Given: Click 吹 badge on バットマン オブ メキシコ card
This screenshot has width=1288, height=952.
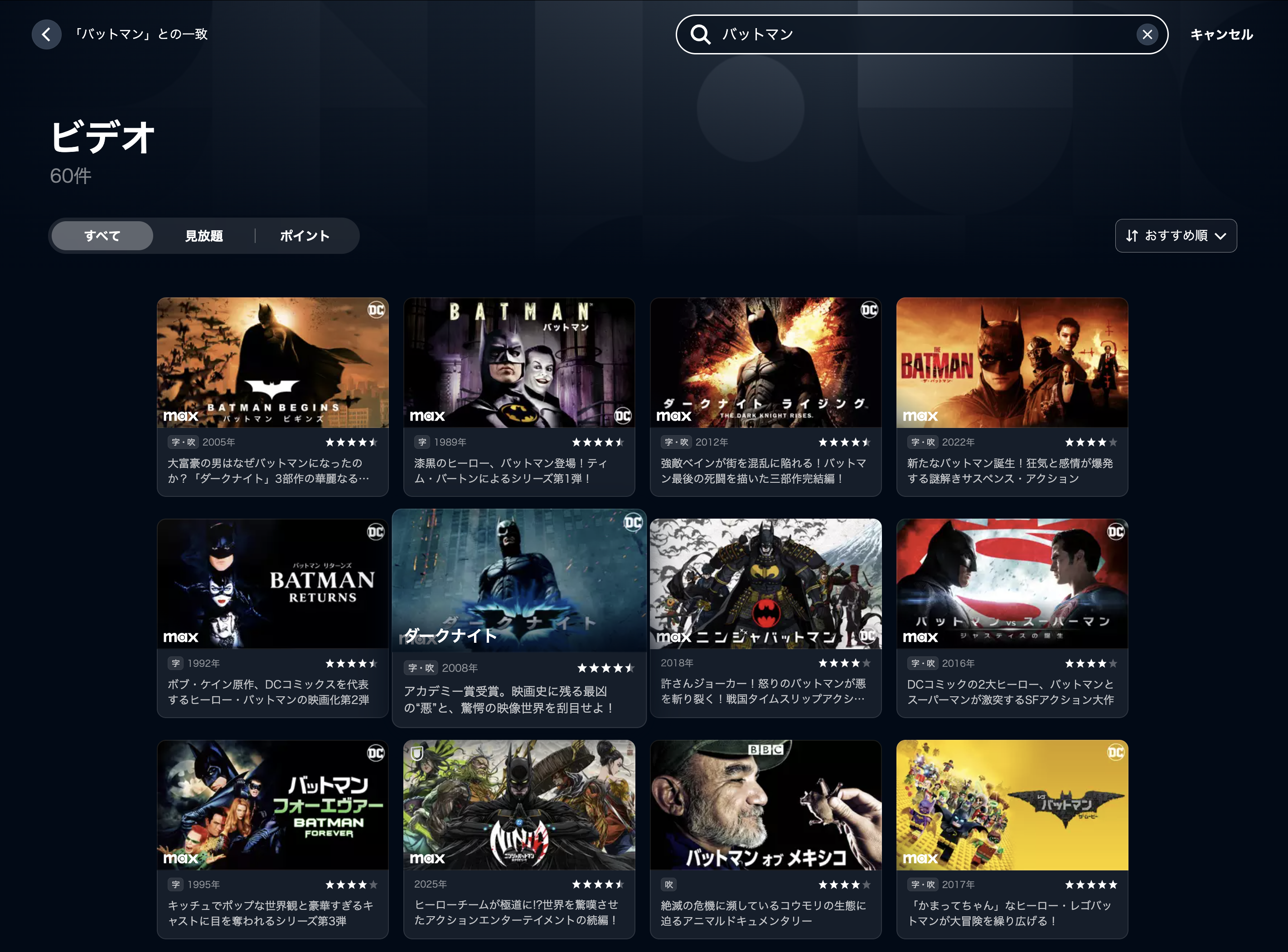Looking at the screenshot, I should (669, 884).
